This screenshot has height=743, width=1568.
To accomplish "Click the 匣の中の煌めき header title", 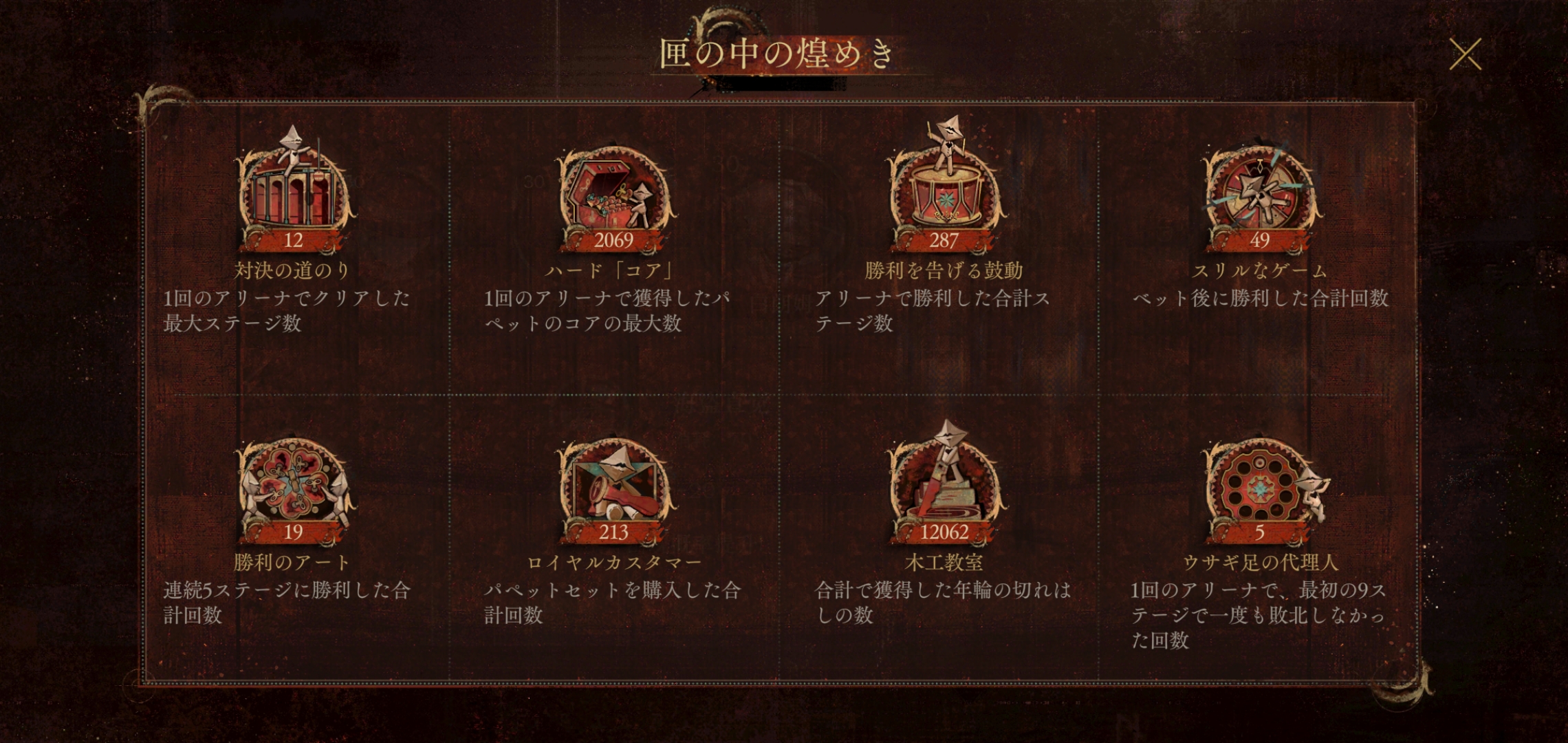I will [x=777, y=54].
